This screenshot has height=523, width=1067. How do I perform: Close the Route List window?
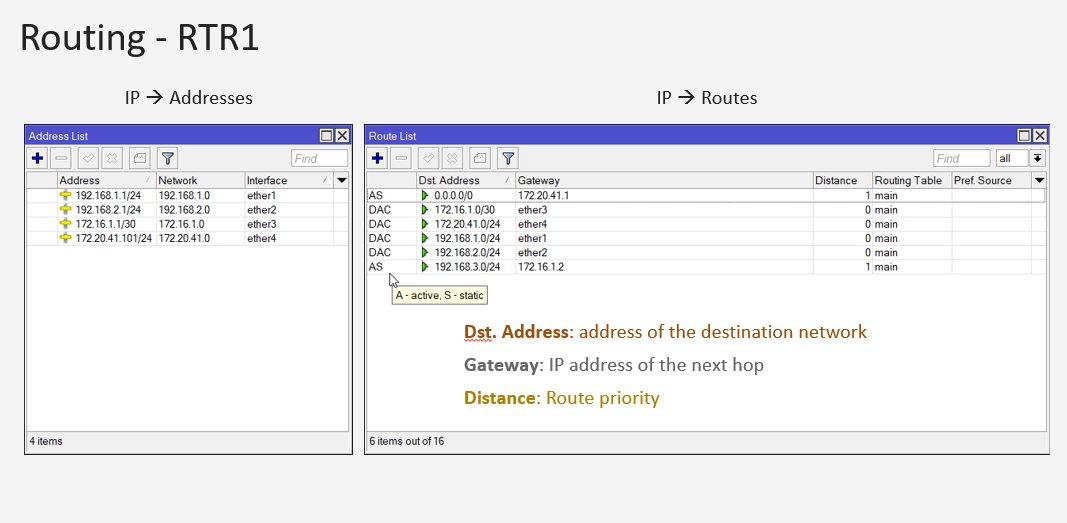1039,136
